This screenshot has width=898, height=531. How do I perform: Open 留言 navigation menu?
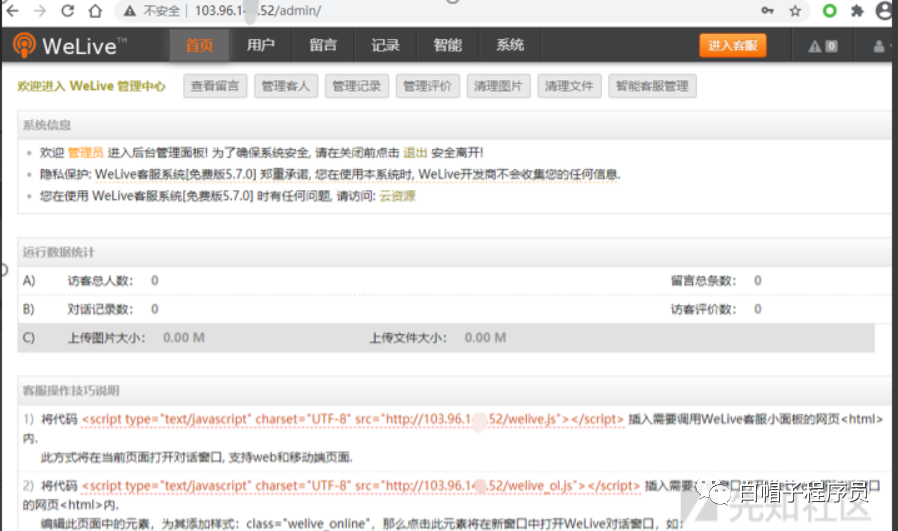click(323, 45)
